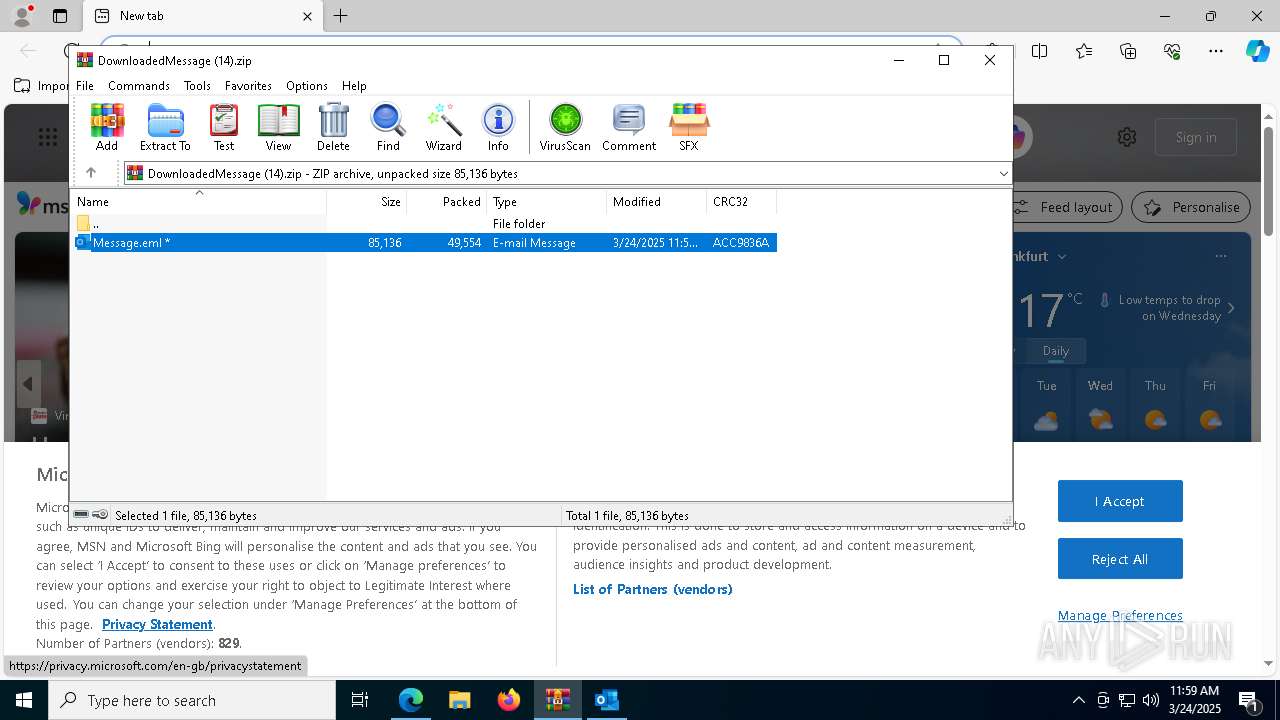The width and height of the screenshot is (1280, 720).
Task: Add a Comment to the archive
Action: click(629, 127)
